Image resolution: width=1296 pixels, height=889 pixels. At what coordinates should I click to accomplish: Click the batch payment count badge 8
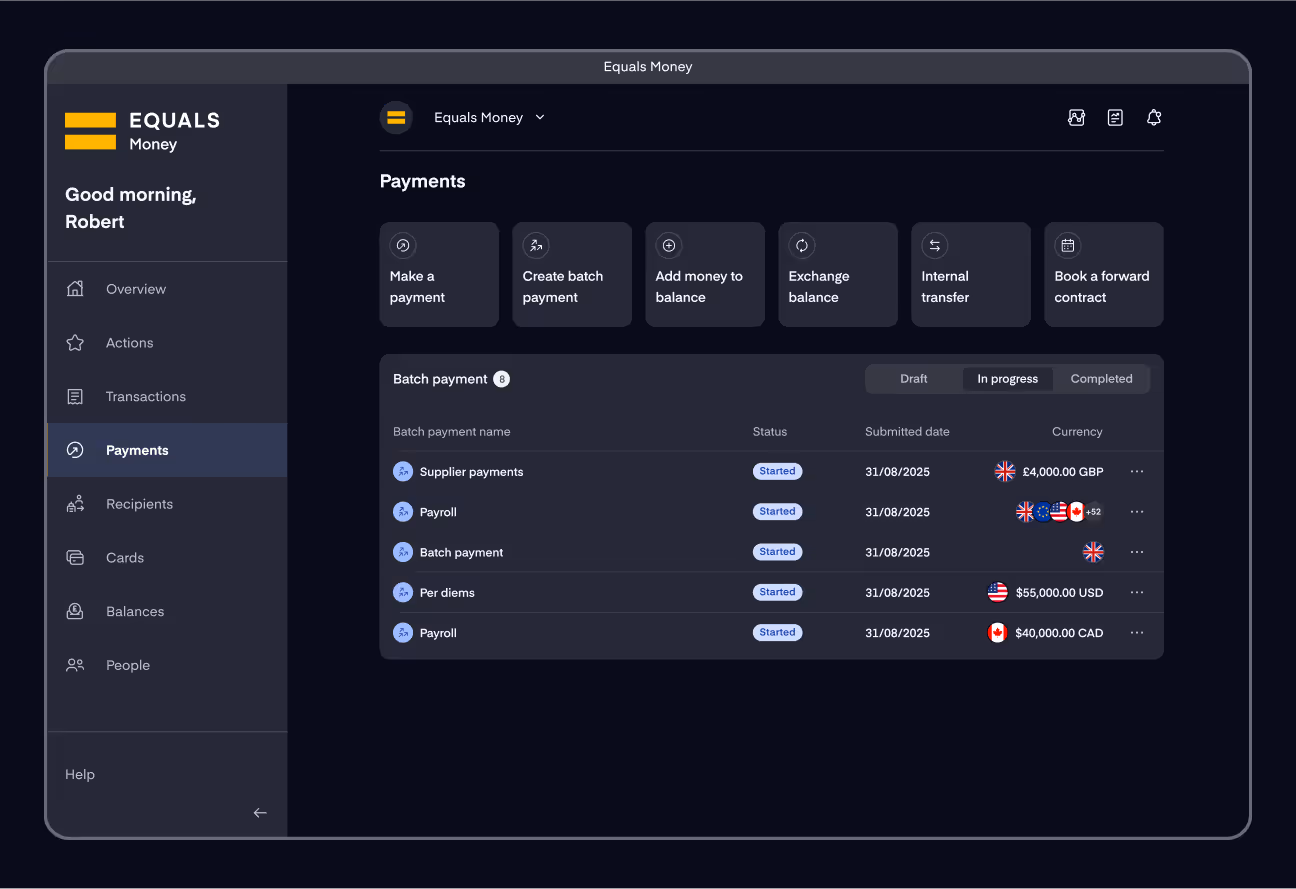(x=501, y=379)
